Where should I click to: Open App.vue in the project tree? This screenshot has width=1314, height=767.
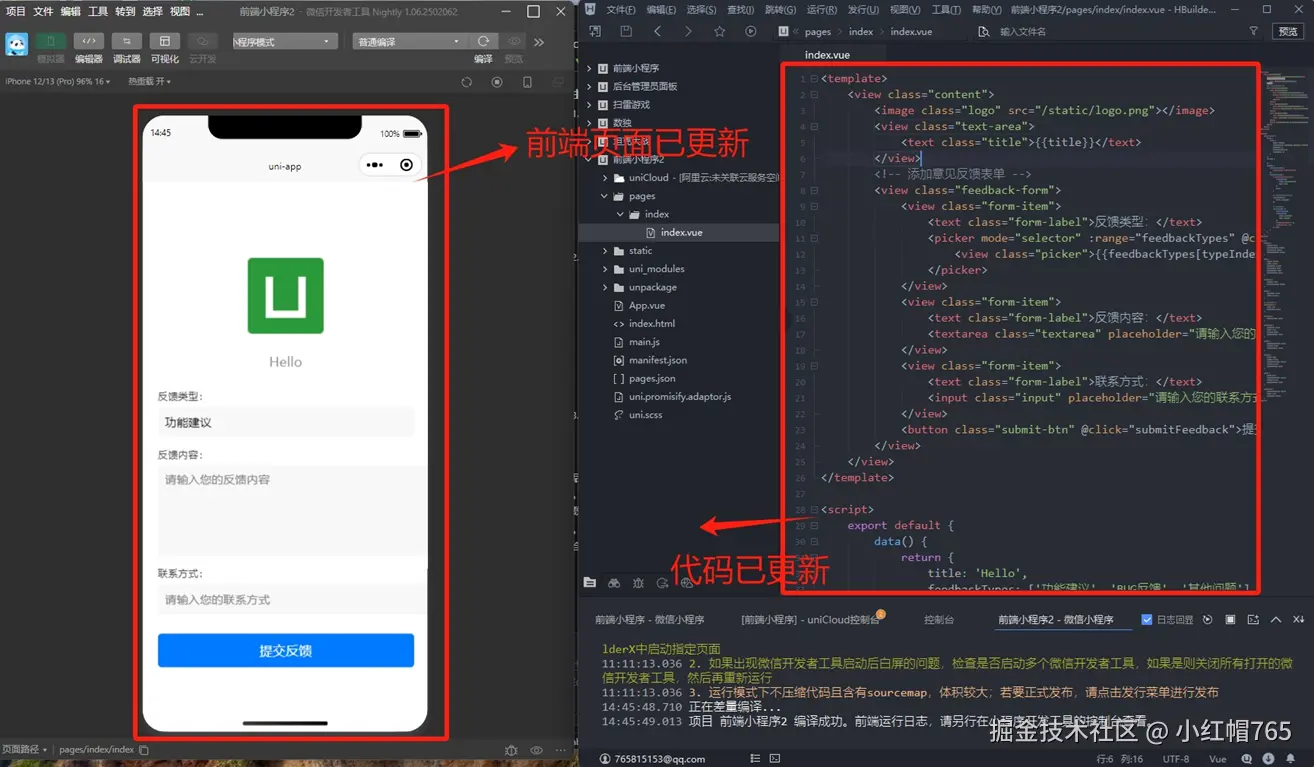(x=646, y=305)
